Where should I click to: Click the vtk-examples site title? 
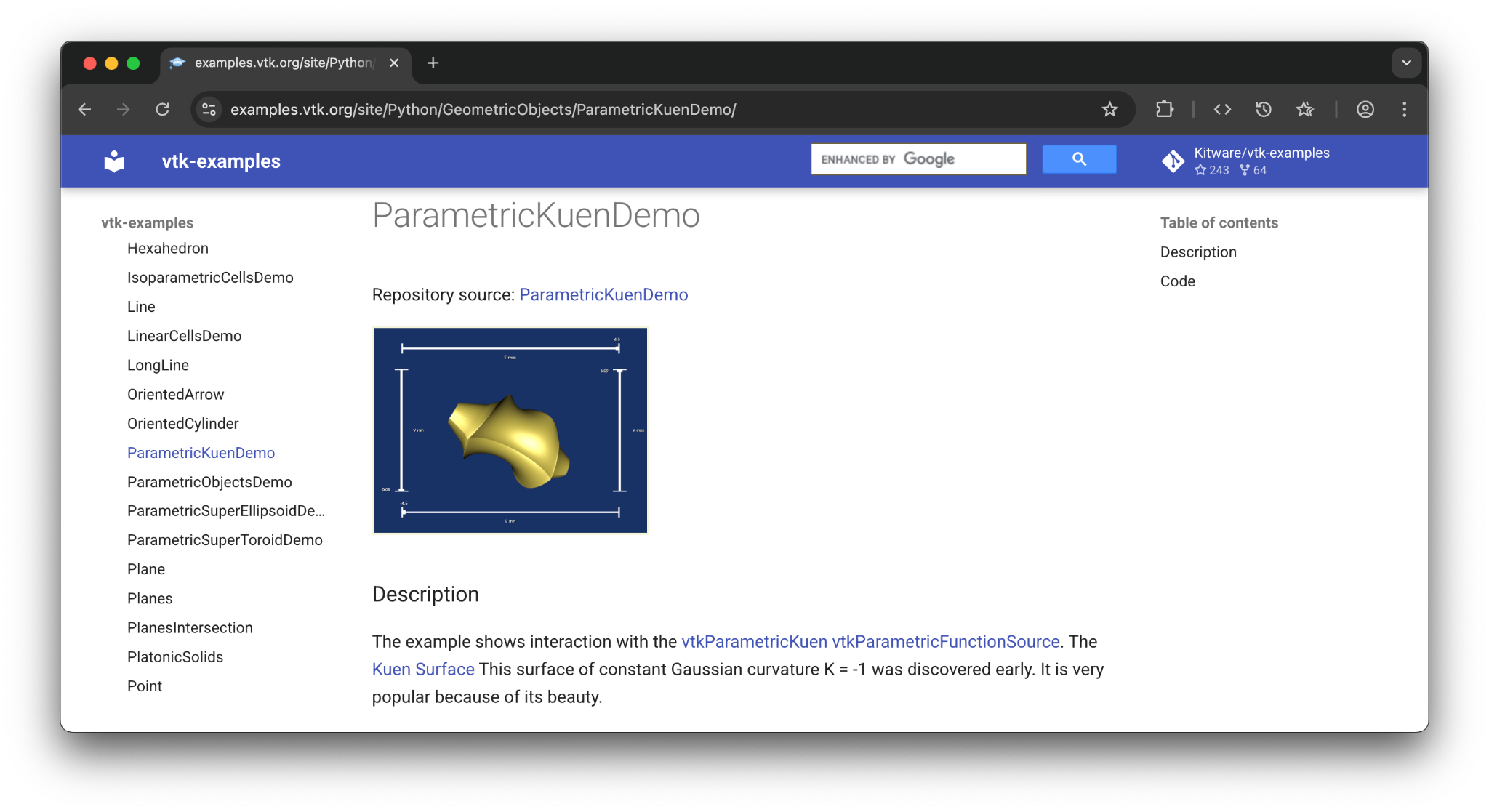coord(221,161)
